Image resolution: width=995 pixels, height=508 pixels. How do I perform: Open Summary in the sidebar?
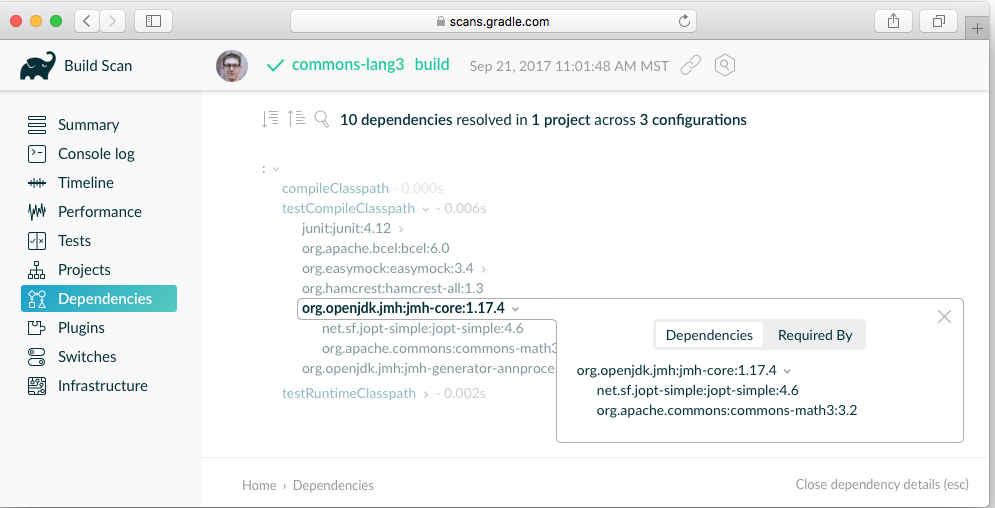(x=88, y=125)
